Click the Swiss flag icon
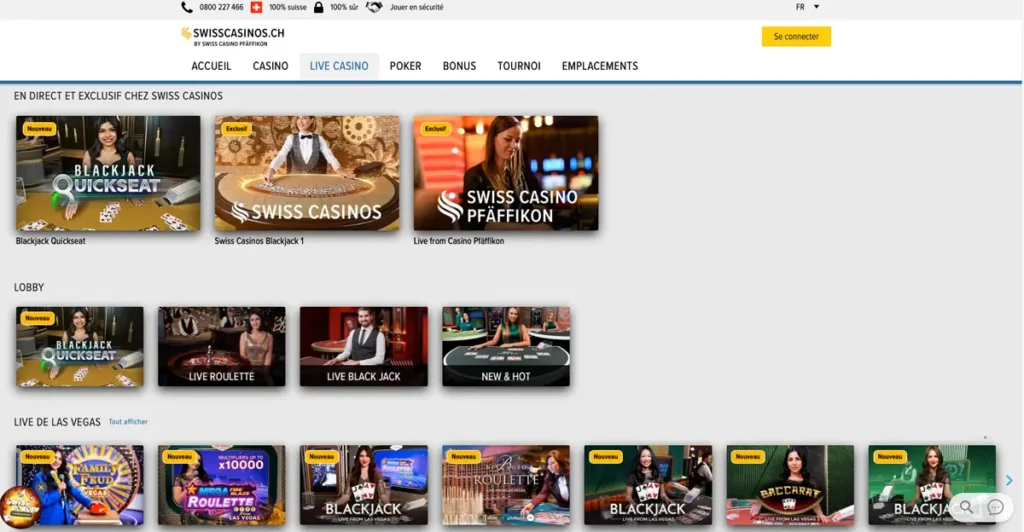This screenshot has height=532, width=1024. [x=256, y=7]
